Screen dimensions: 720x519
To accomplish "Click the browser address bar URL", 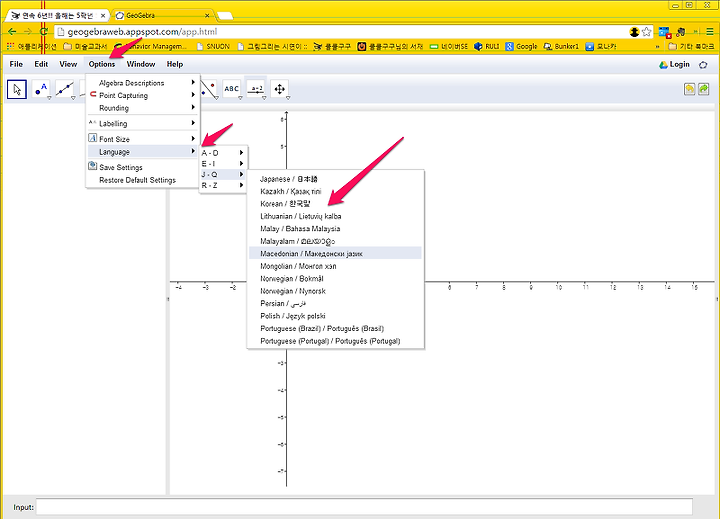I will pyautogui.click(x=142, y=32).
